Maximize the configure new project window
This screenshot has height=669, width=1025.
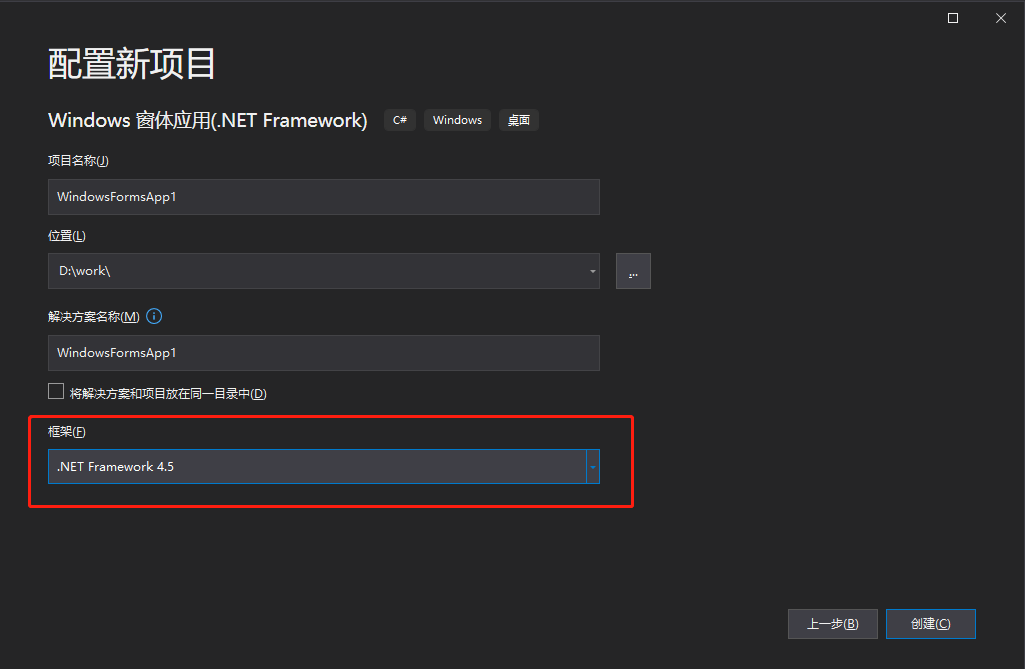click(953, 18)
